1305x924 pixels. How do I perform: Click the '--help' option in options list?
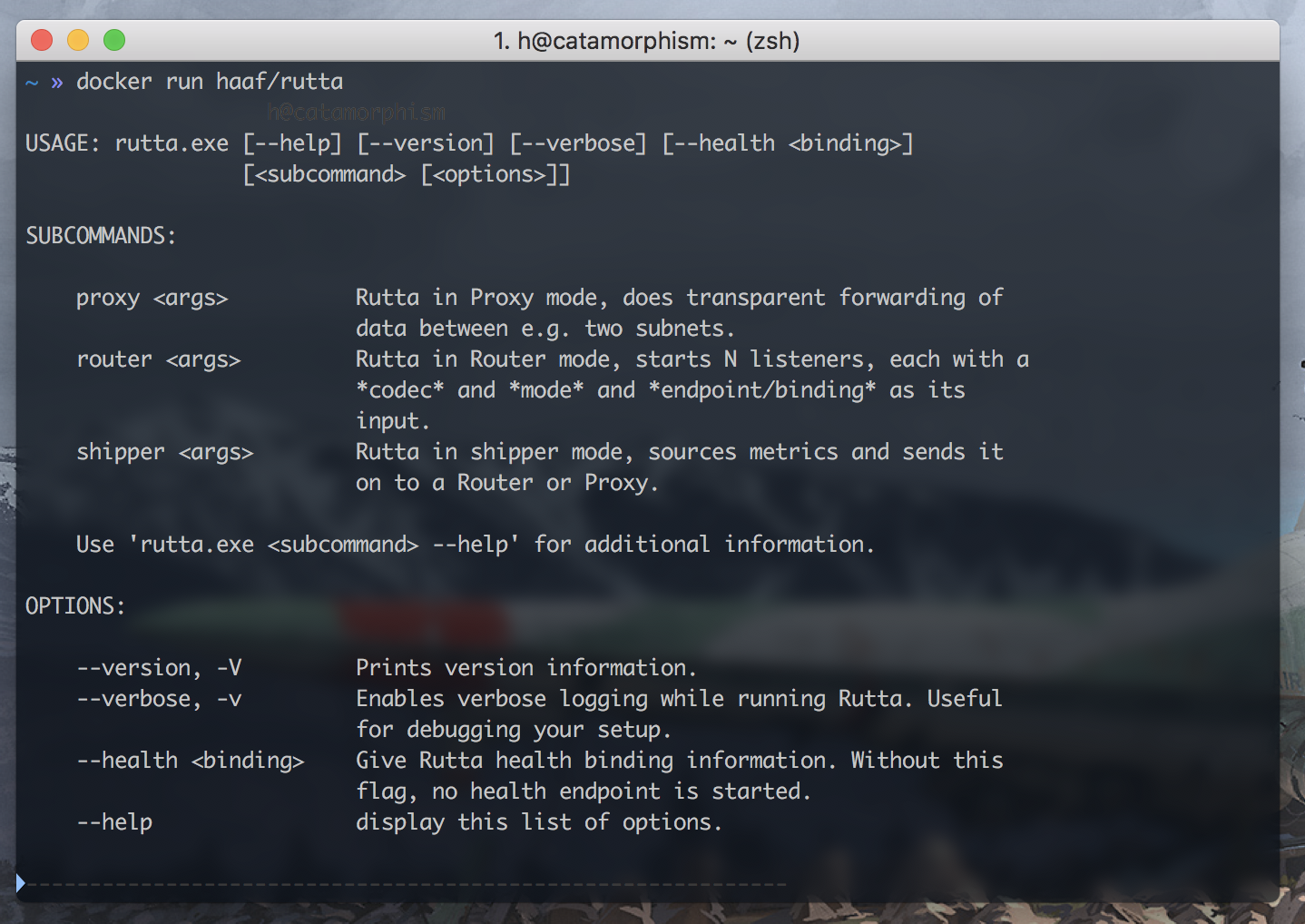[x=114, y=822]
